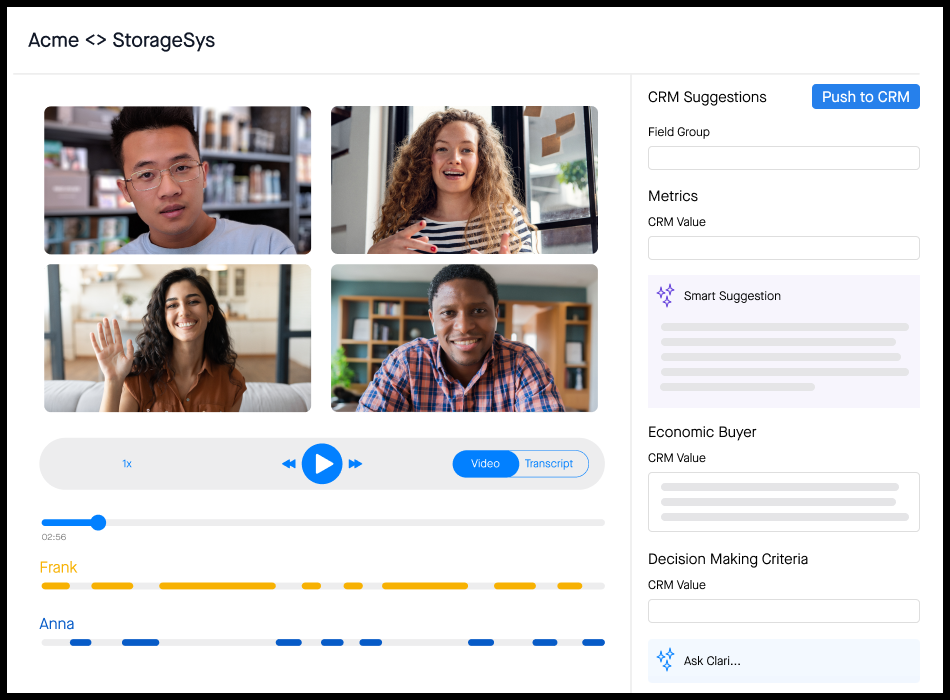This screenshot has width=950, height=700.
Task: Click Anna's first blue speaking segment
Action: tap(80, 642)
